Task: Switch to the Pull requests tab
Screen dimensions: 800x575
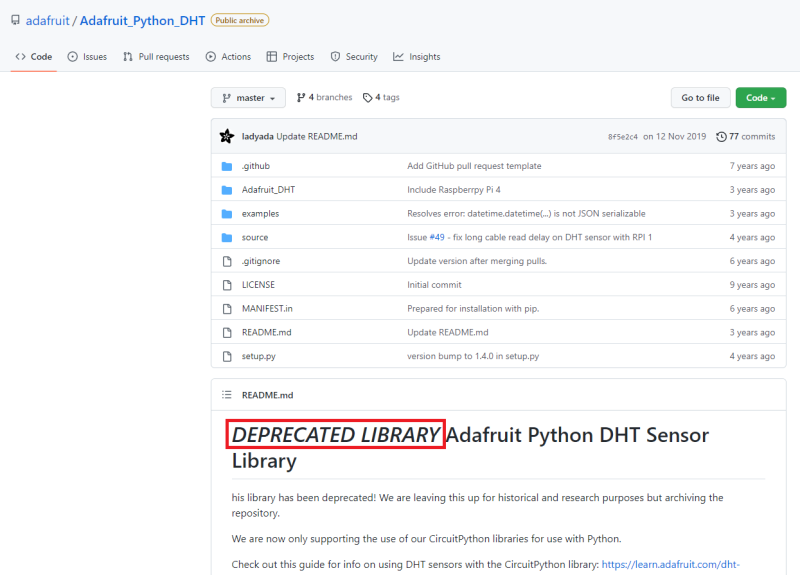Action: pos(156,57)
